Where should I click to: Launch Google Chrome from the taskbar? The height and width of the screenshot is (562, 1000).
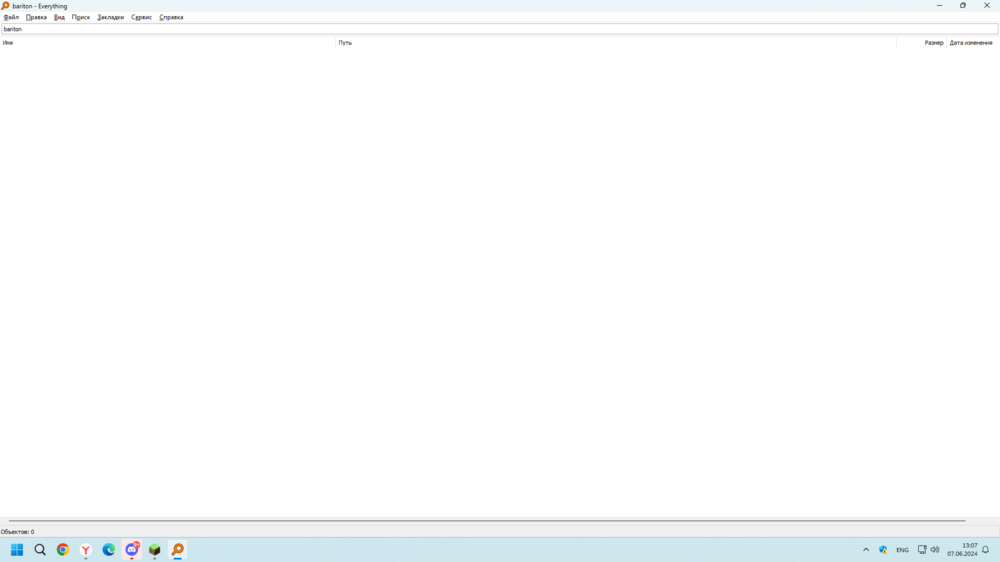click(62, 549)
